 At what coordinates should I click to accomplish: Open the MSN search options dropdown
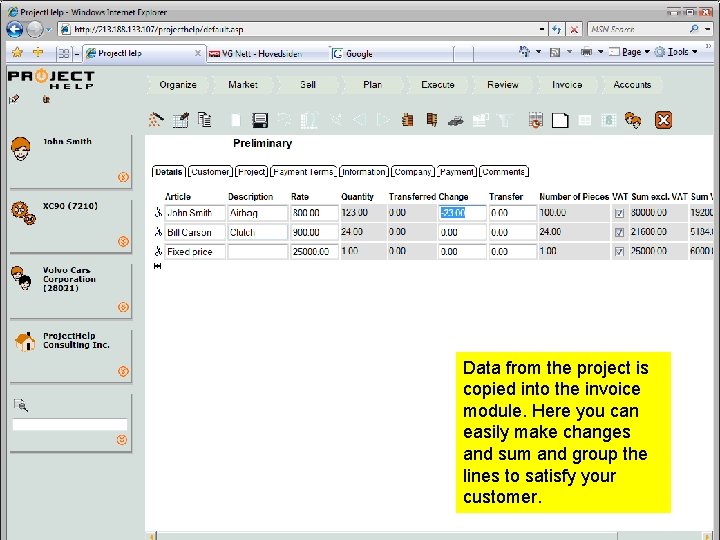[x=708, y=29]
